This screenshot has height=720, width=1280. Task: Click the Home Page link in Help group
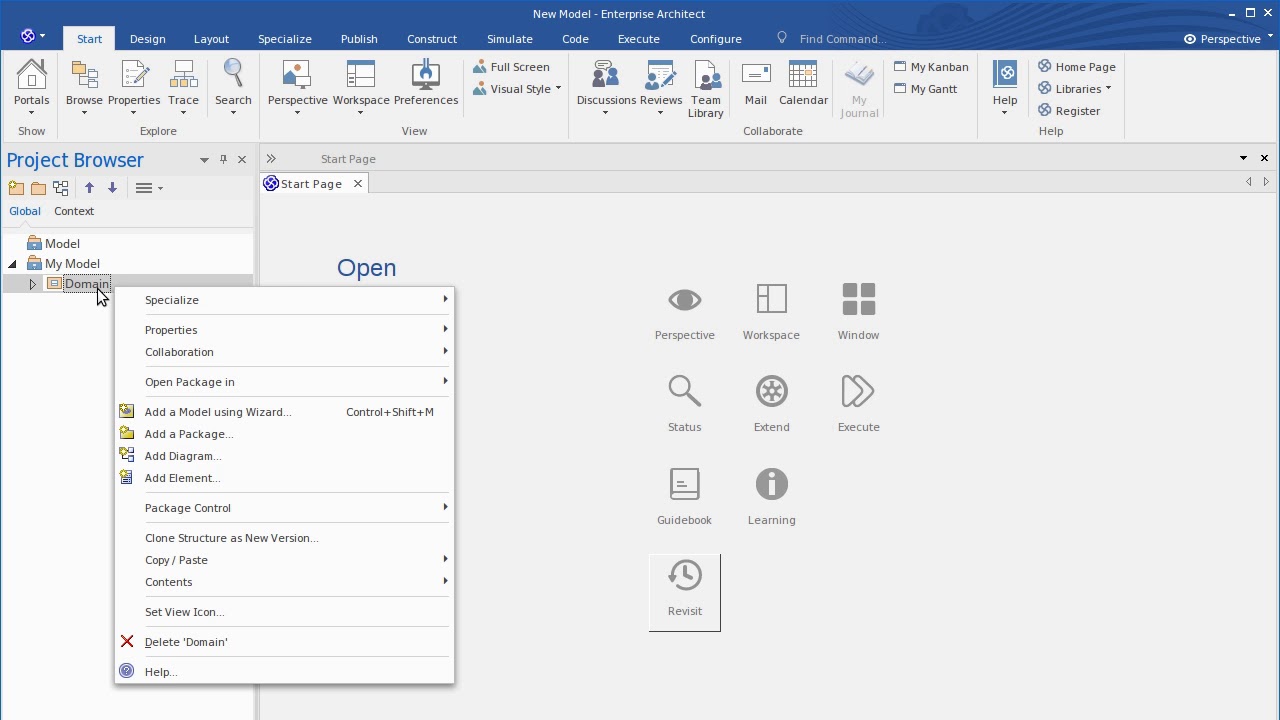pos(1077,67)
